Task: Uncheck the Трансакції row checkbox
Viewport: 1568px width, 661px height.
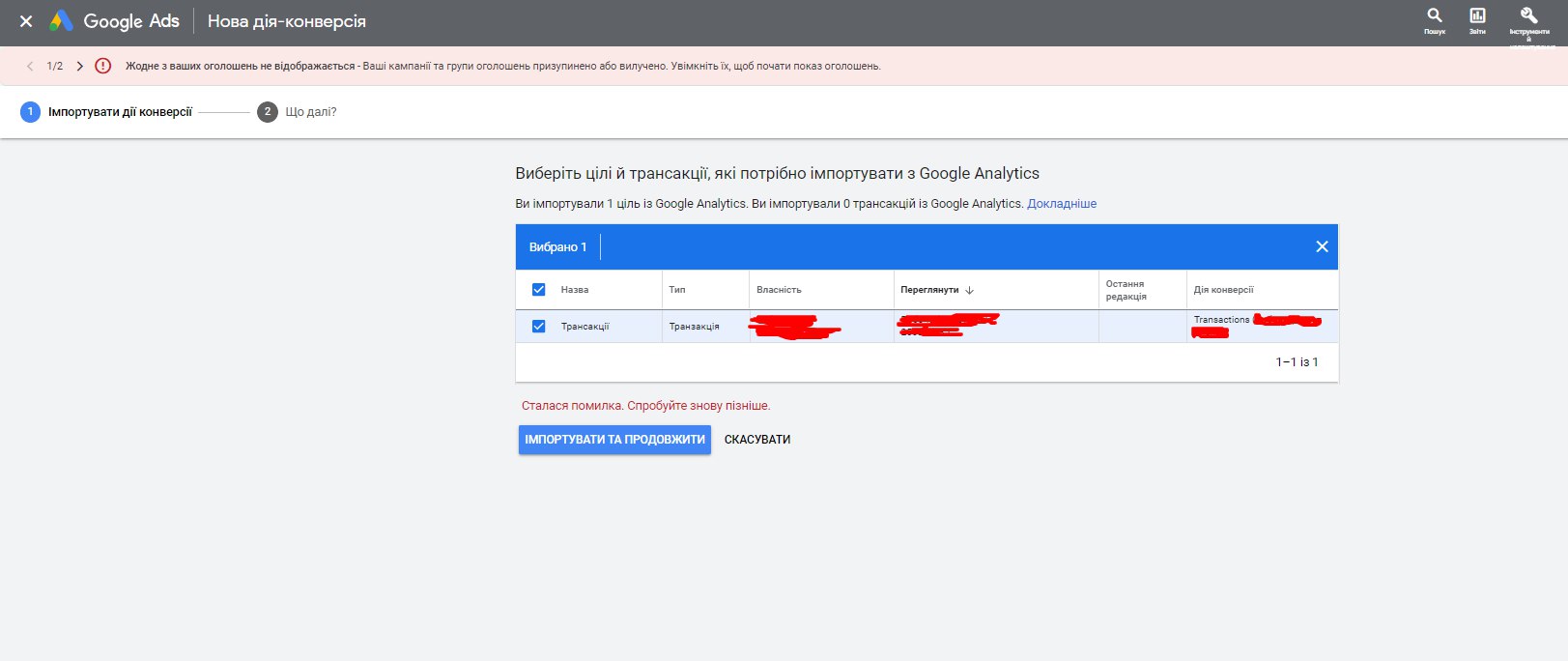Action: (539, 327)
